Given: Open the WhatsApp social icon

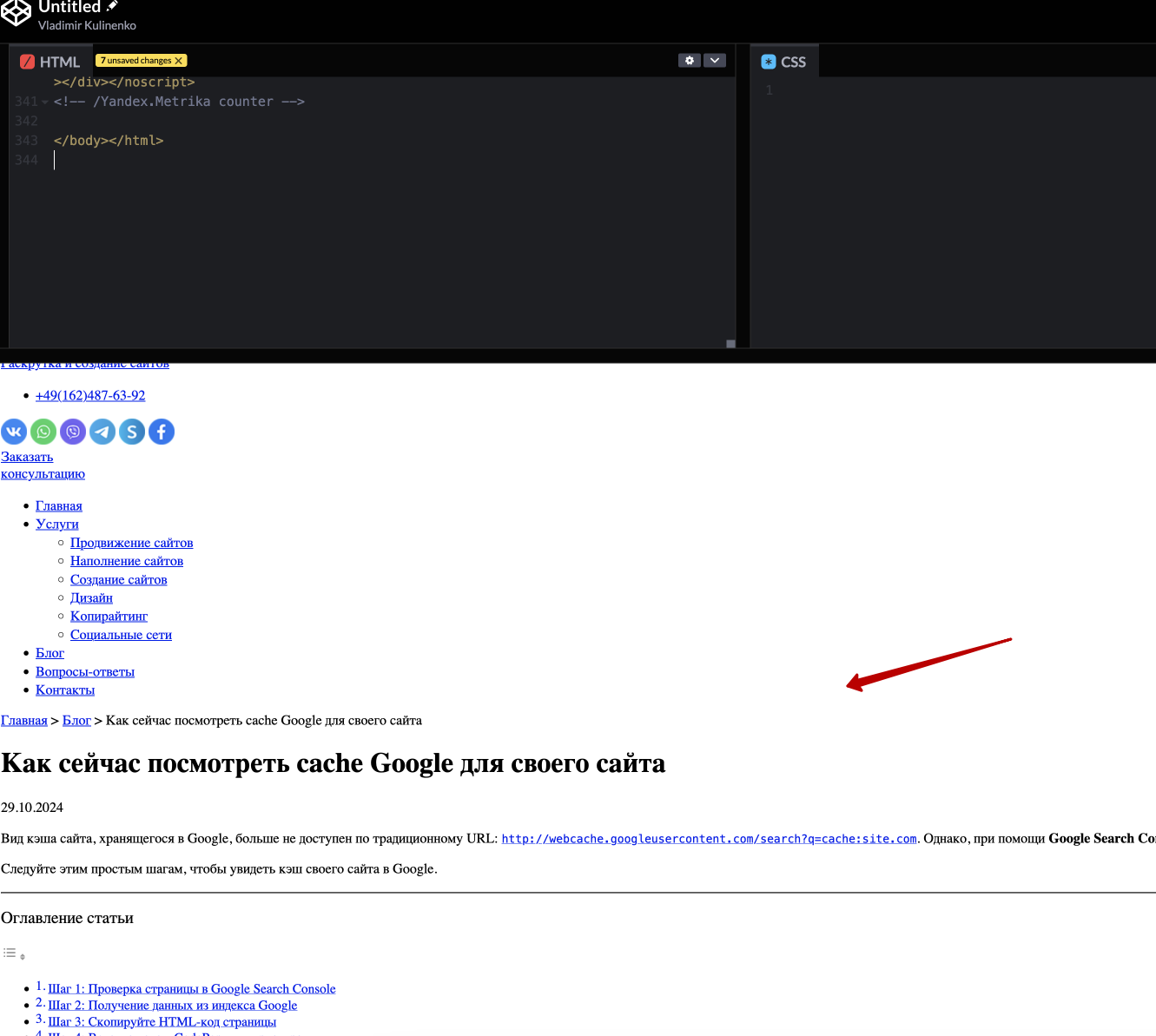Looking at the screenshot, I should pyautogui.click(x=43, y=432).
